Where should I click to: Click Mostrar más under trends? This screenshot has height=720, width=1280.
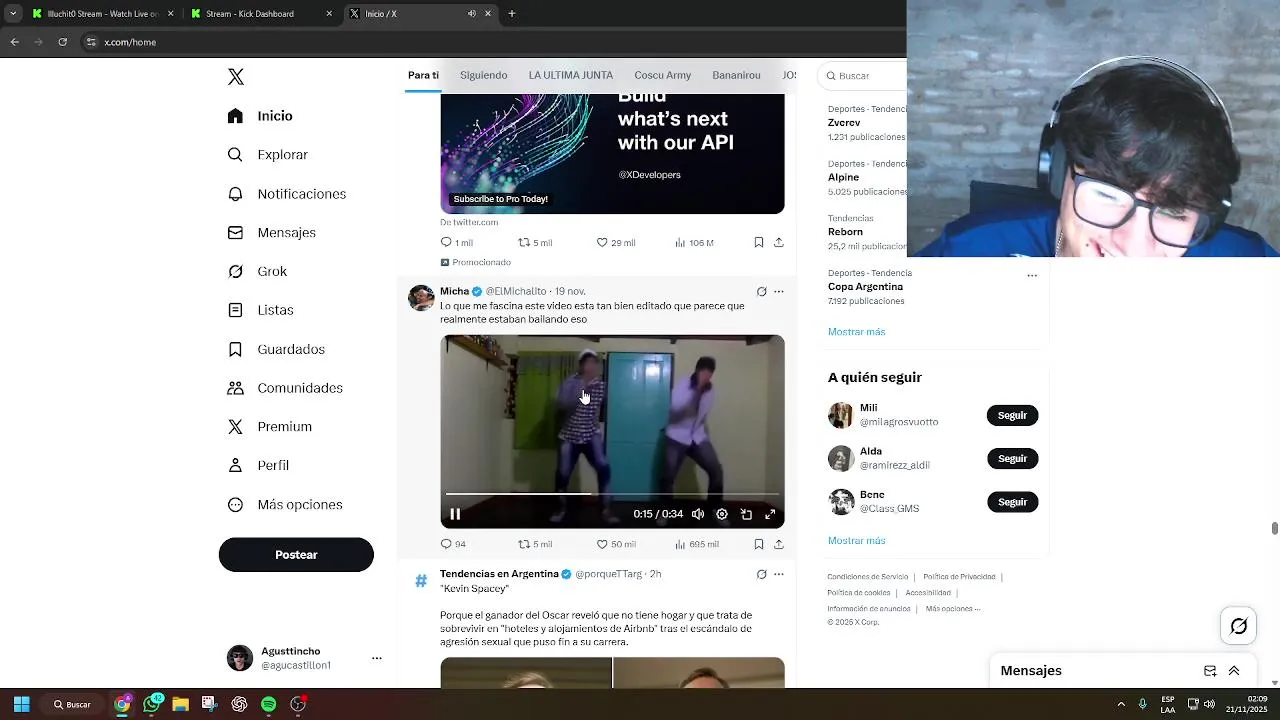tap(856, 332)
